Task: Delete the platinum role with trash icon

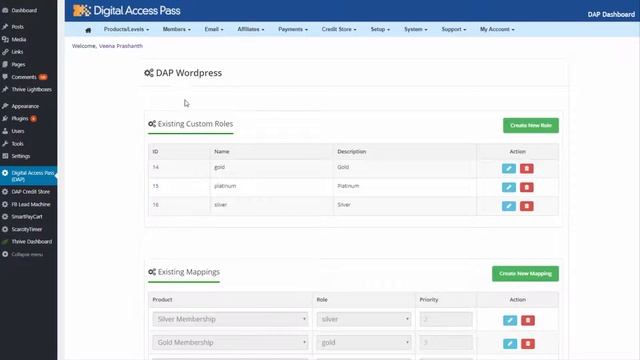Action: coord(527,187)
